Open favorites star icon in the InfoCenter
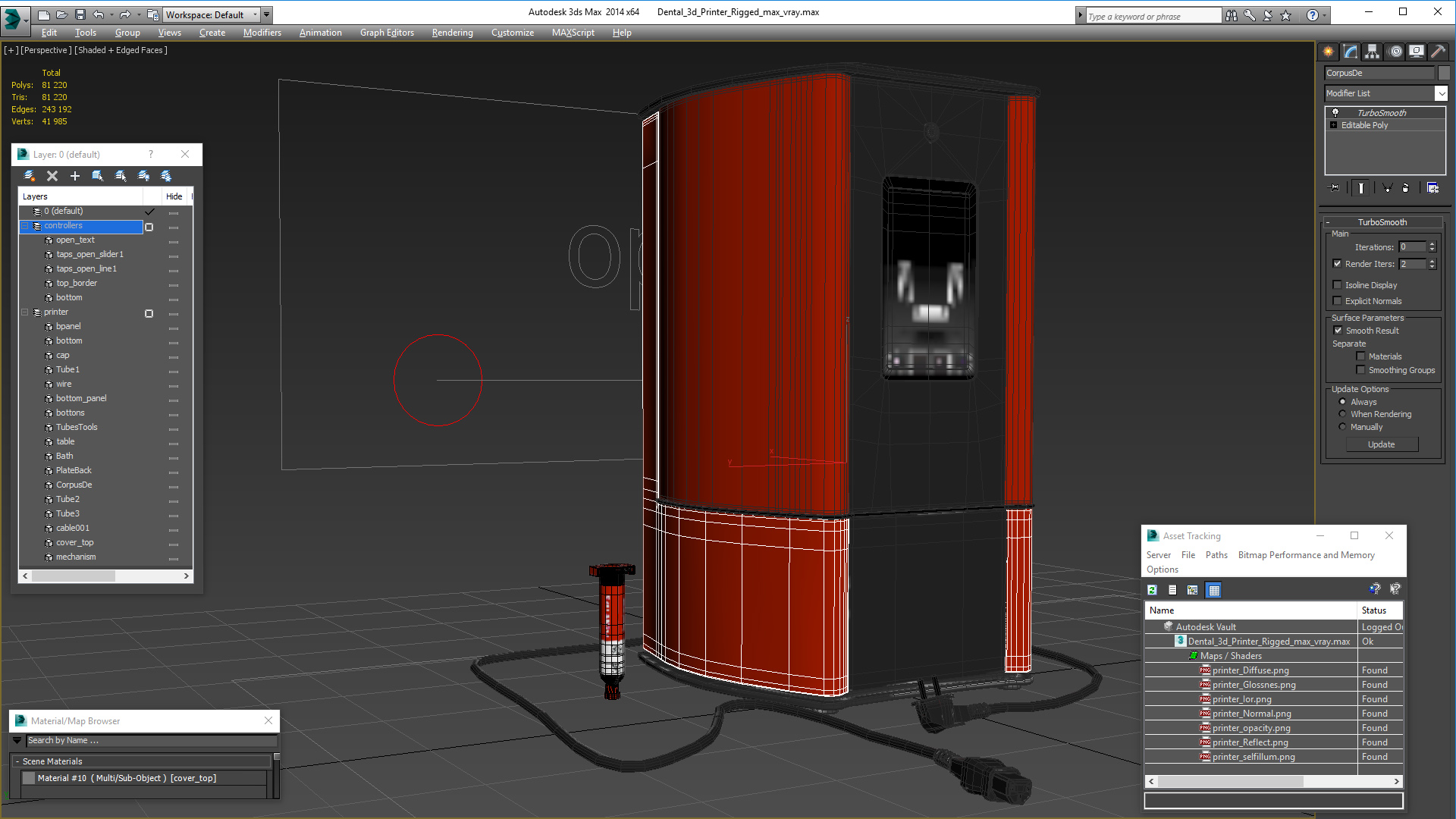Viewport: 1456px width, 819px height. (1286, 15)
